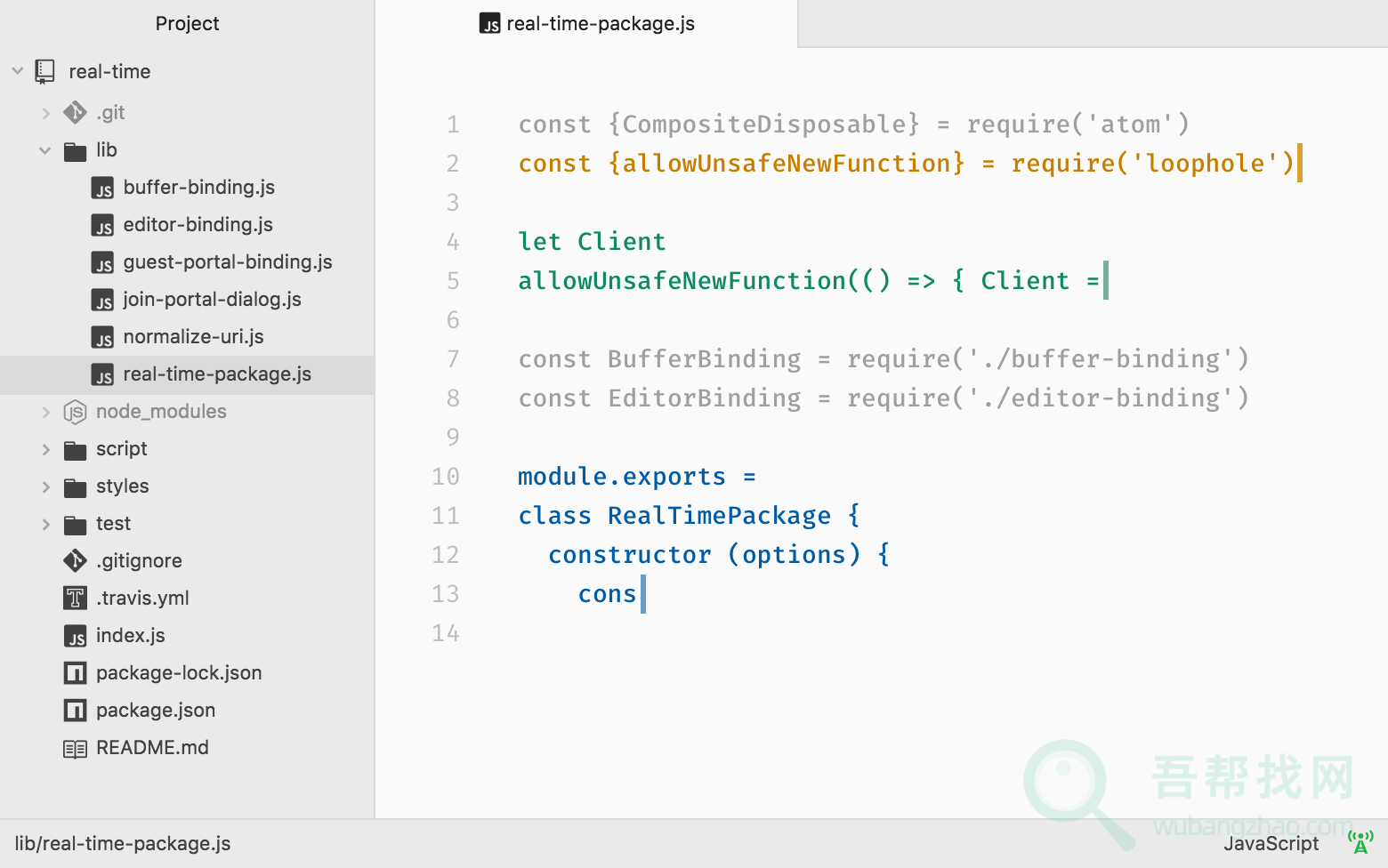The width and height of the screenshot is (1388, 868).
Task: Expand the styles folder chevron
Action: click(x=45, y=486)
